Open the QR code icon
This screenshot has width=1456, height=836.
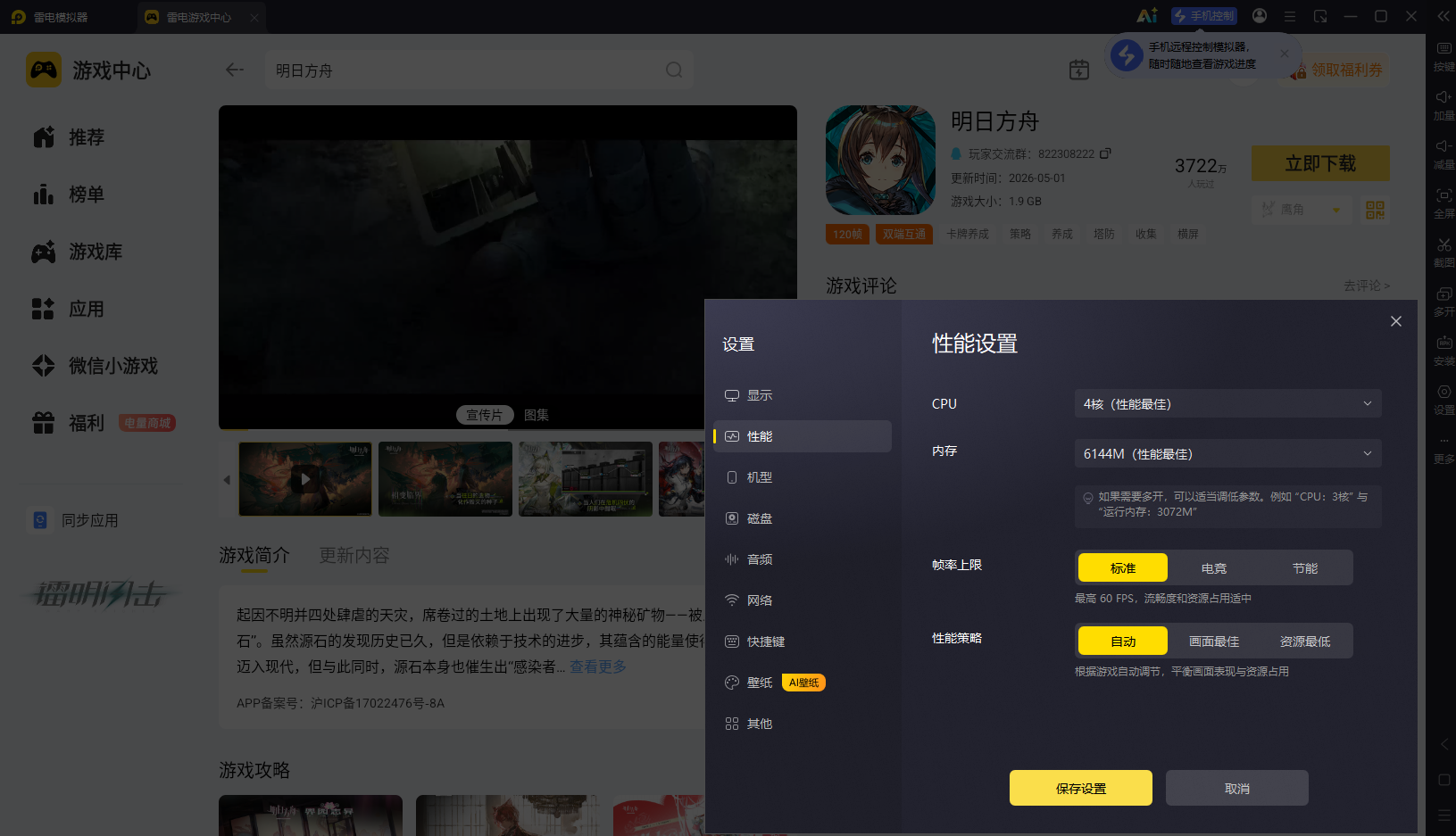tap(1375, 210)
